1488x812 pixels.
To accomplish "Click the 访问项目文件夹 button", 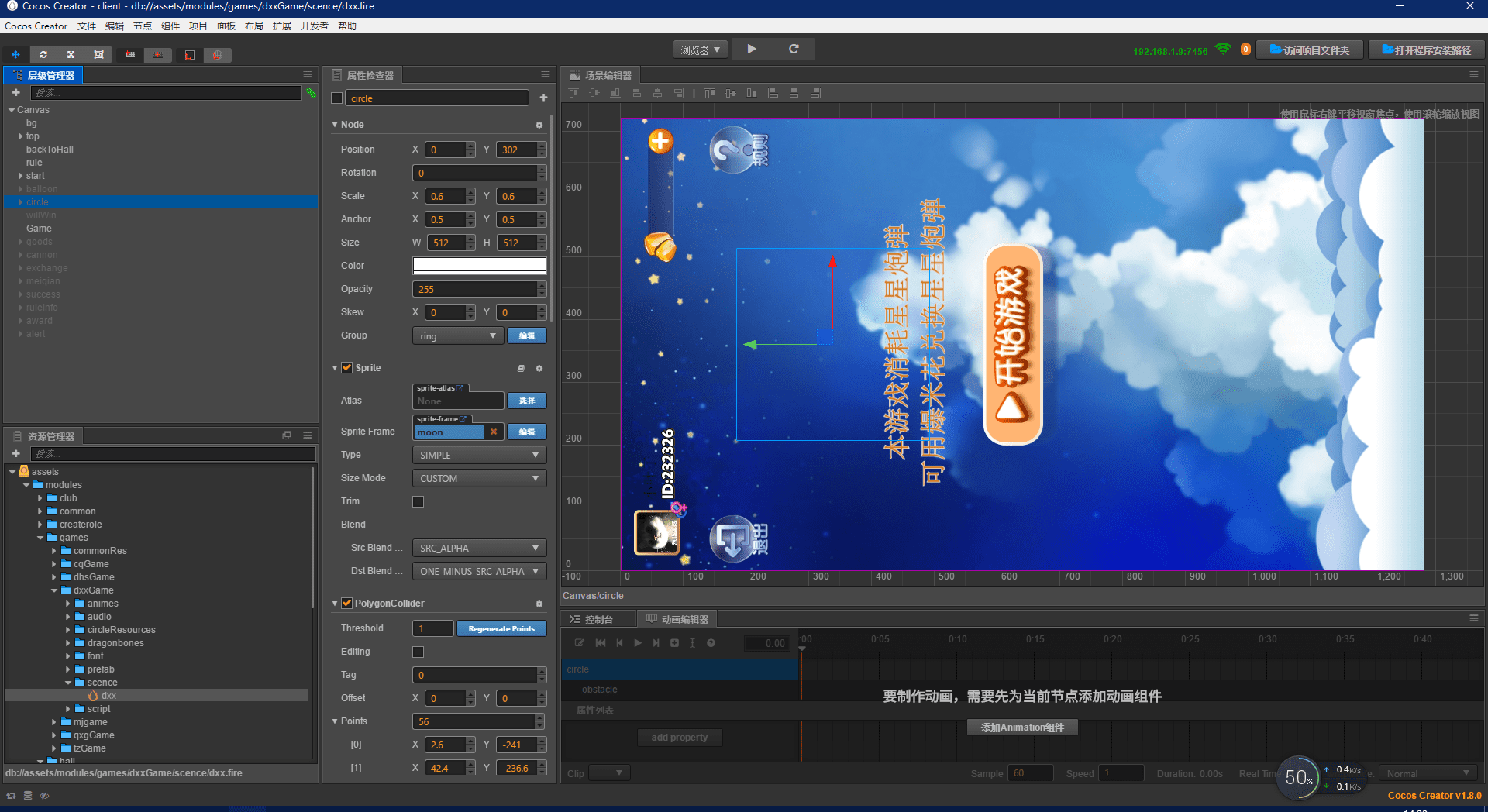I will click(1309, 50).
